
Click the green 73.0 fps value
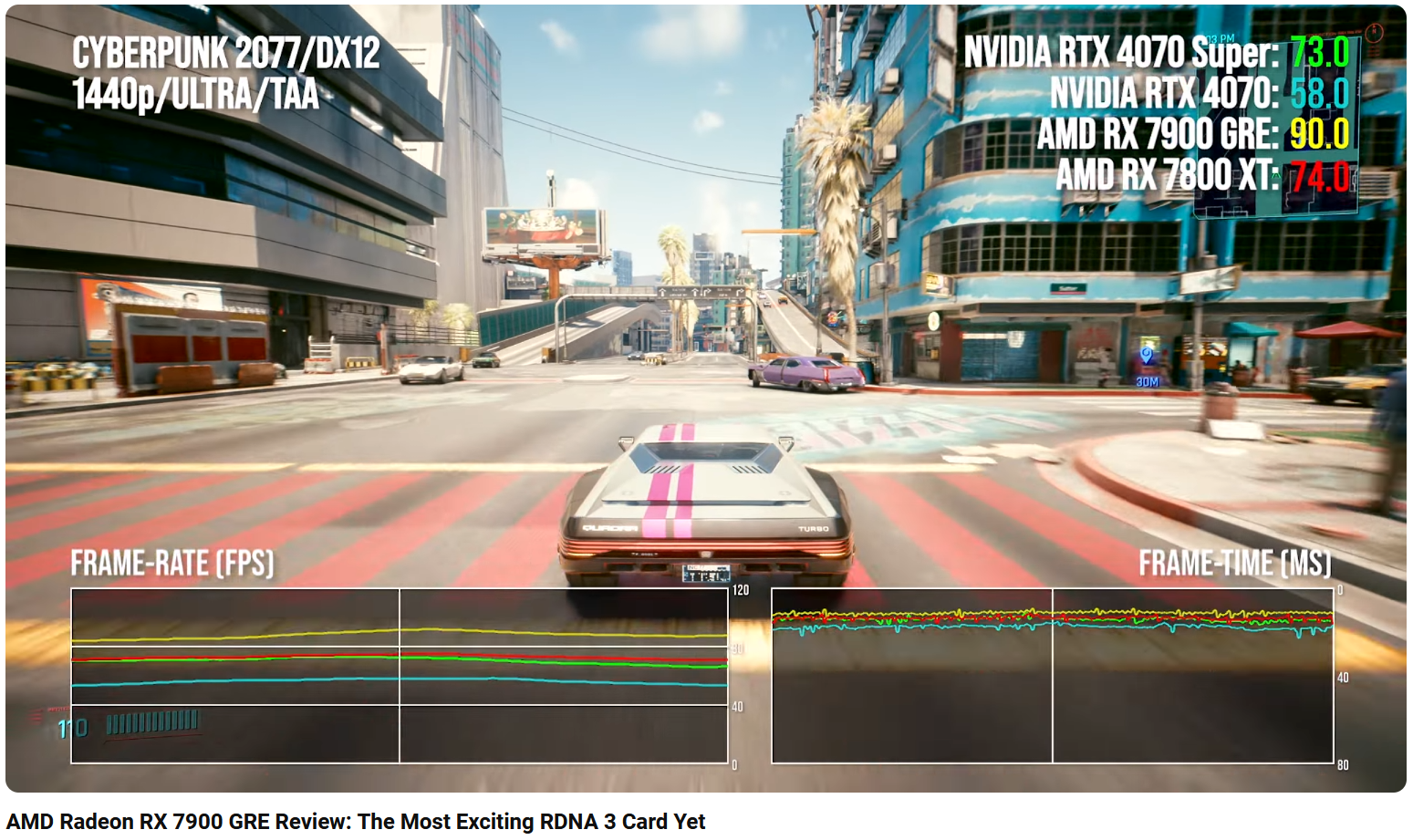point(1319,52)
